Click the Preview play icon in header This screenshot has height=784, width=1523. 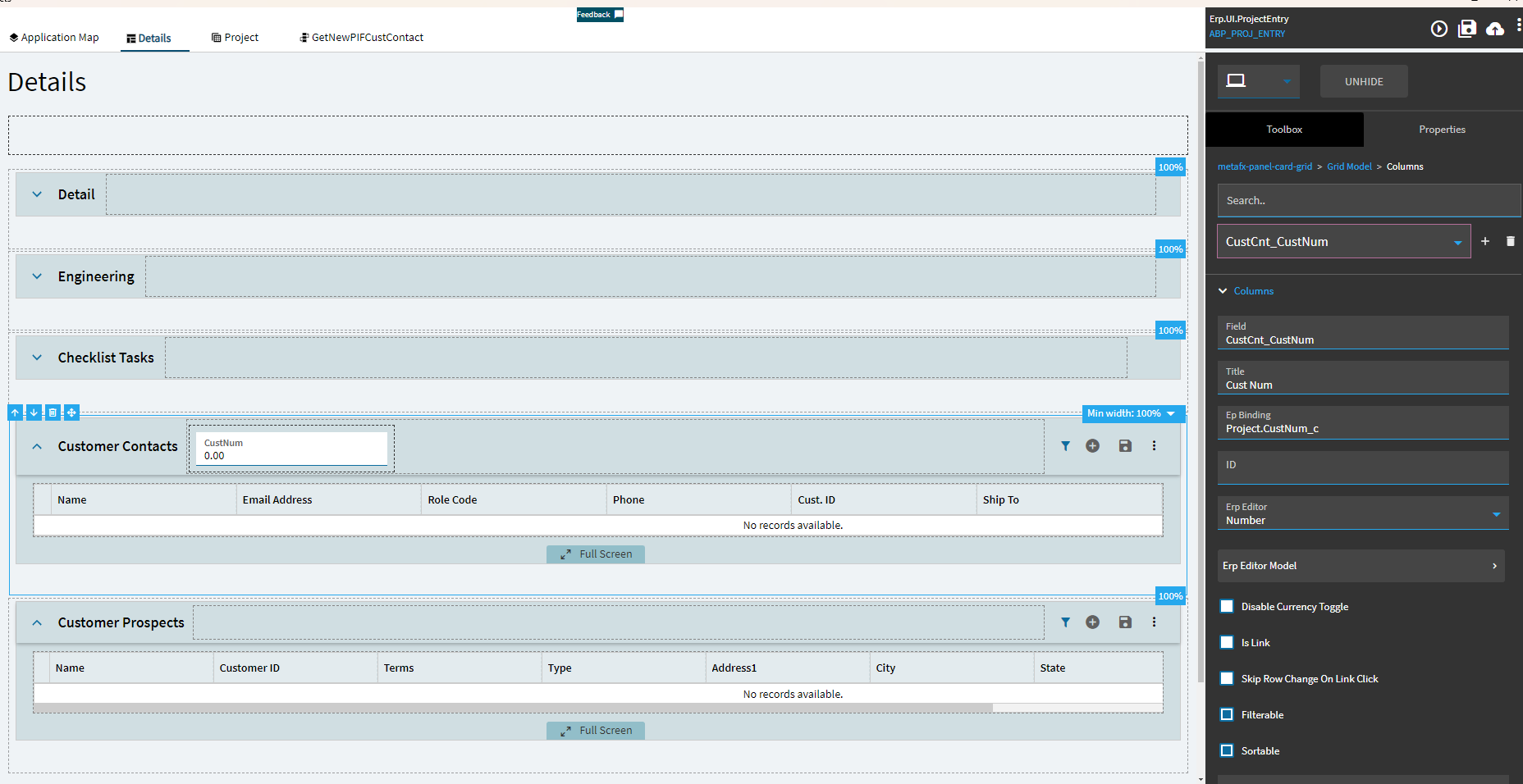pyautogui.click(x=1438, y=29)
